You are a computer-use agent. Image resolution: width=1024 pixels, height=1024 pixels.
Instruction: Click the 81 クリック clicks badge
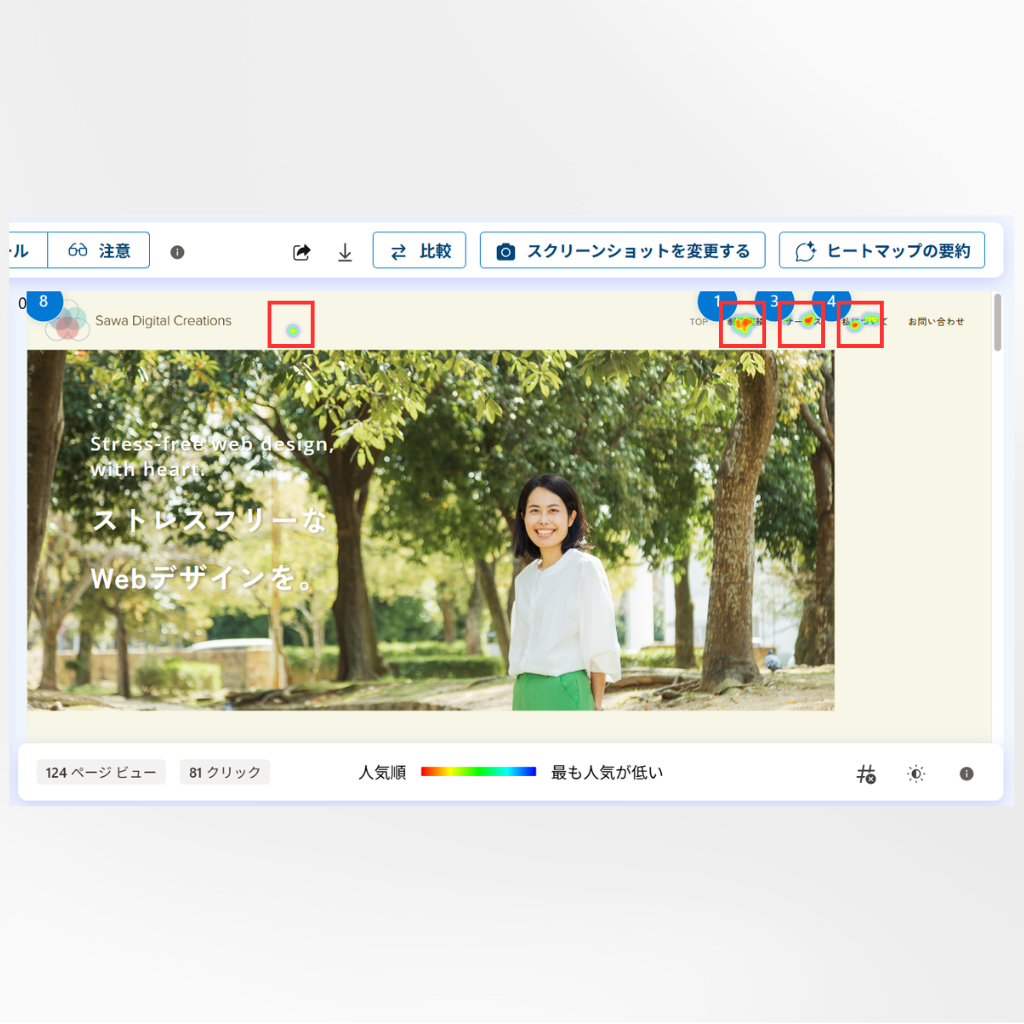point(225,772)
